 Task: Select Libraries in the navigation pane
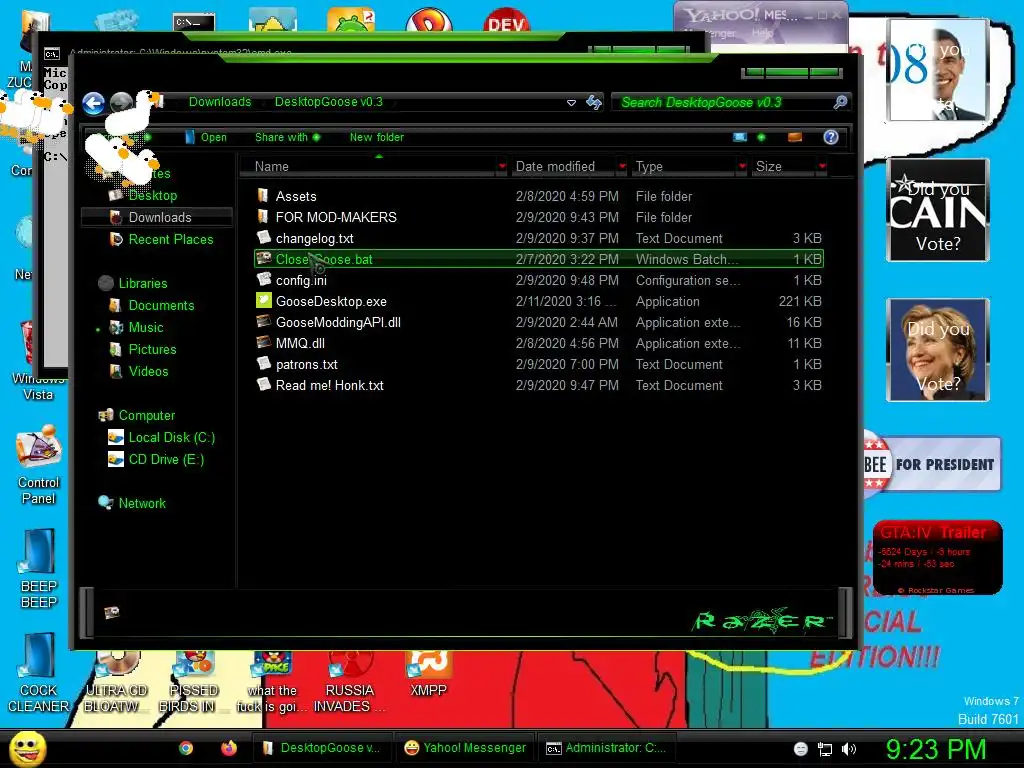pos(143,283)
